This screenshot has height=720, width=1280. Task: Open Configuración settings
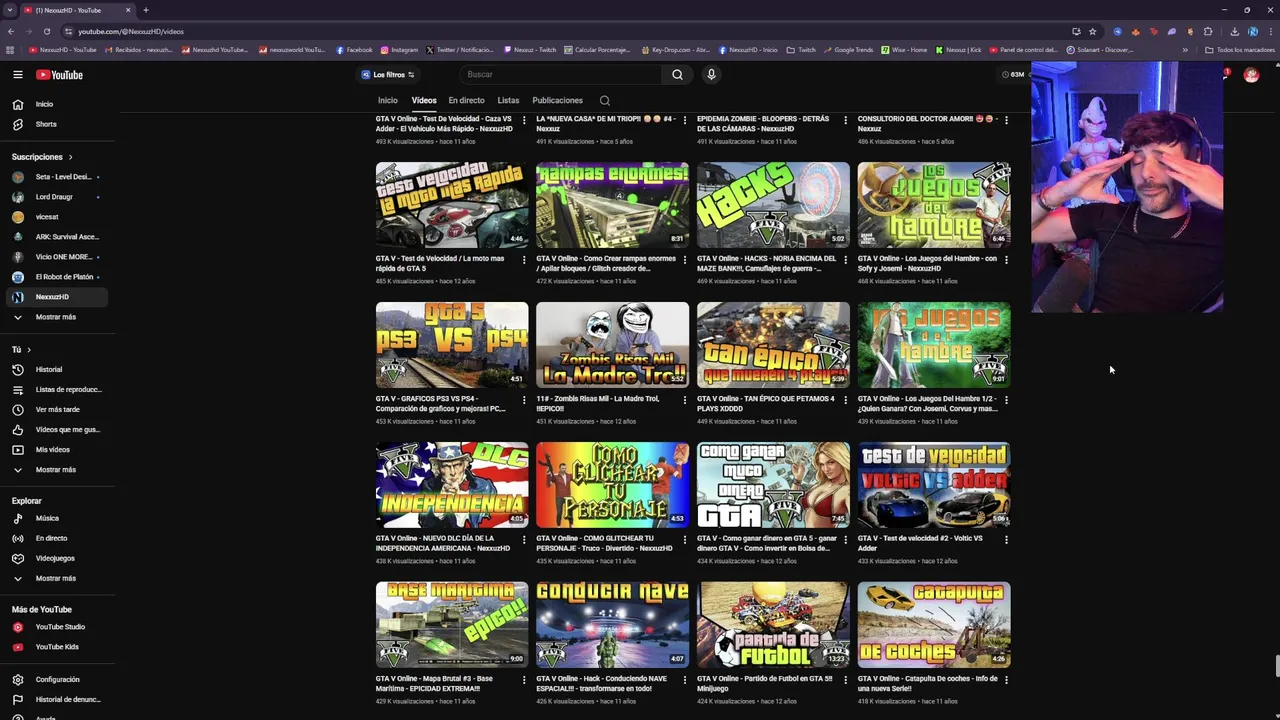coord(57,680)
